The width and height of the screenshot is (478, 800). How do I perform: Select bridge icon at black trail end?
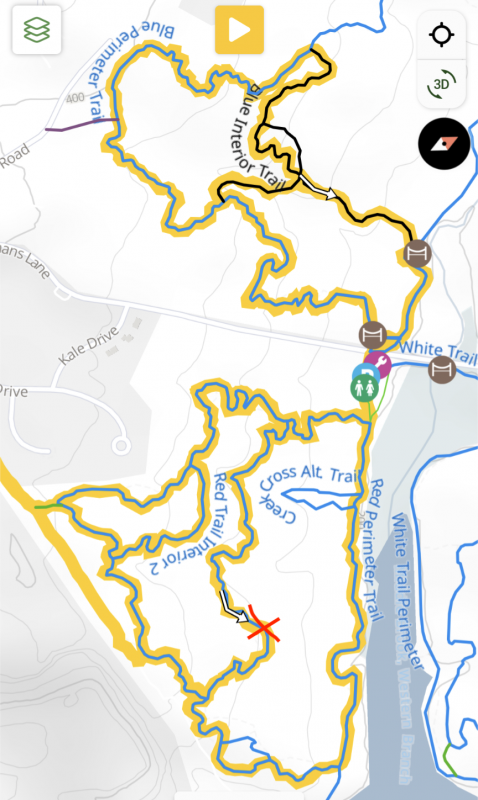(x=417, y=253)
